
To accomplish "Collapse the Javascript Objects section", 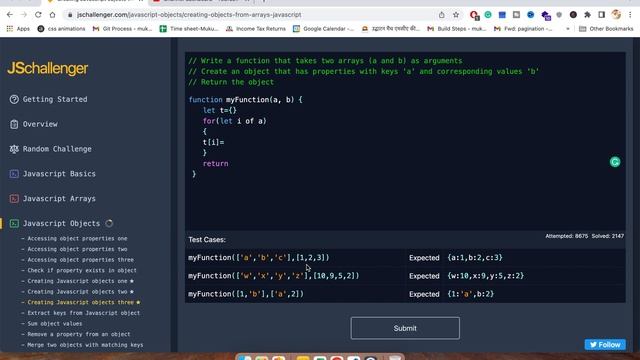I will click(x=61, y=223).
